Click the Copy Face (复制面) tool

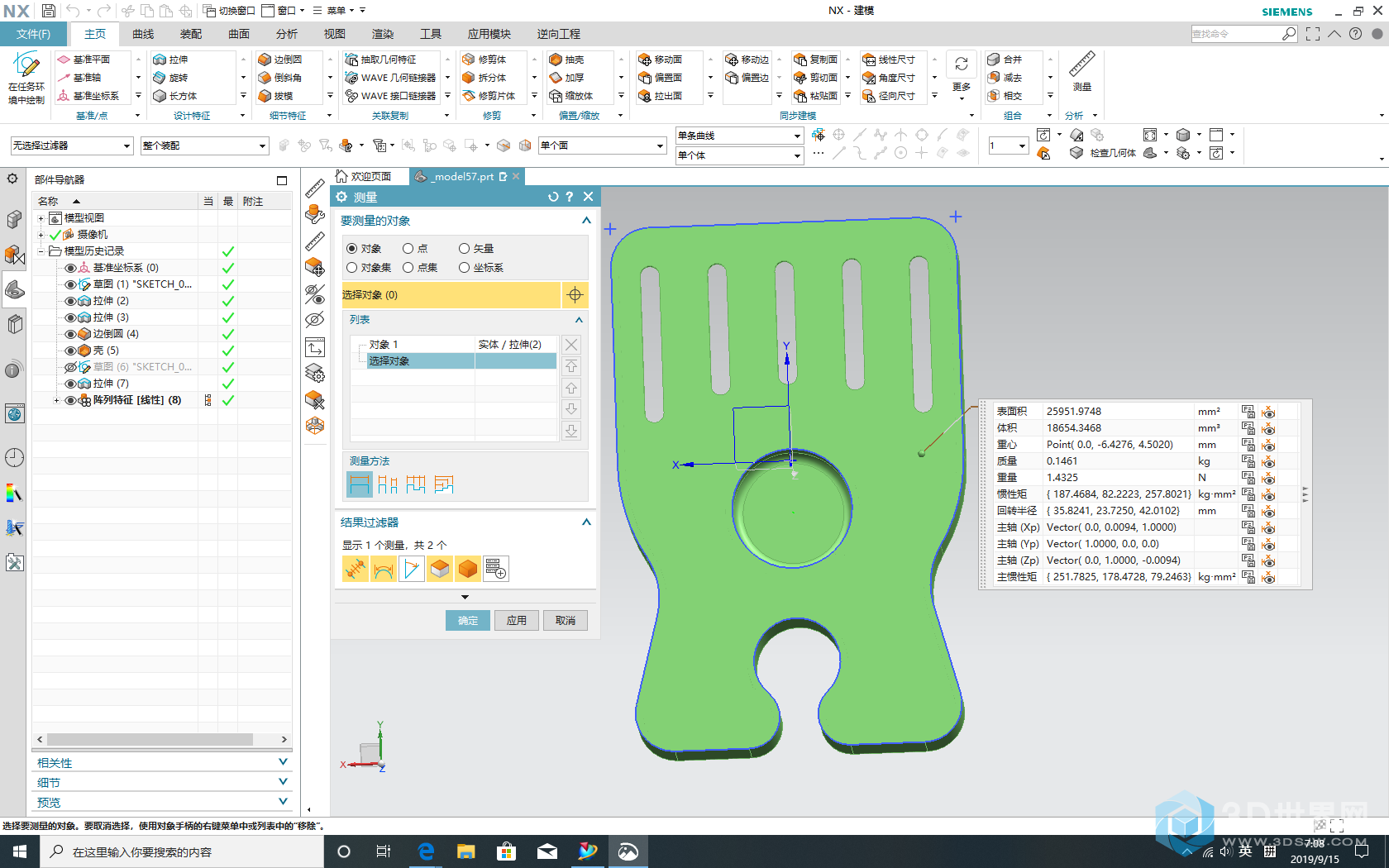pyautogui.click(x=816, y=60)
